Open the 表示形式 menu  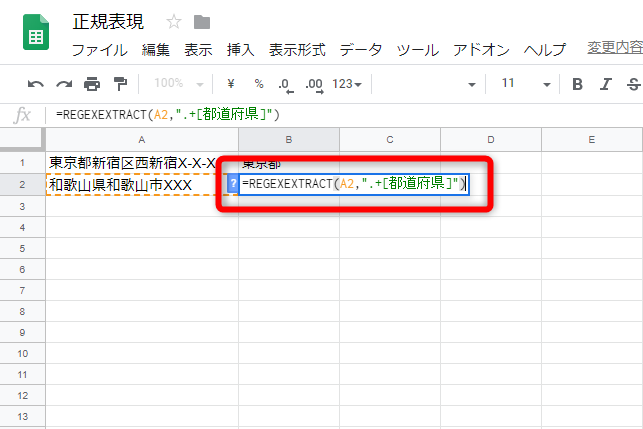point(297,50)
